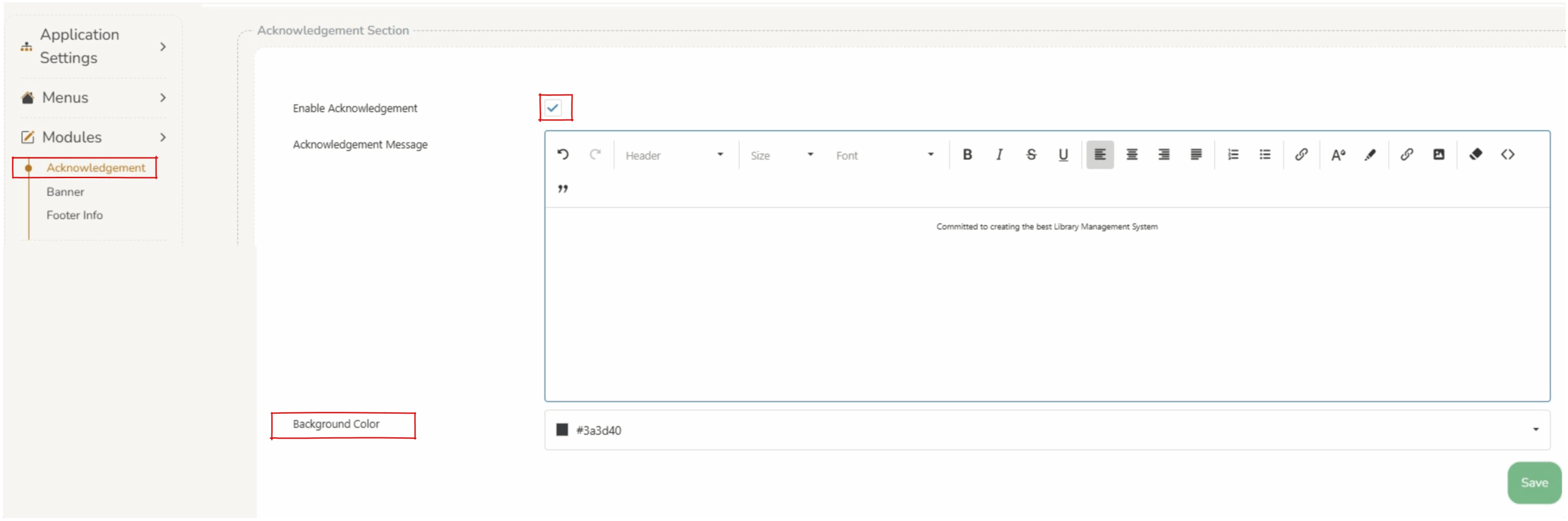This screenshot has height=521, width=1568.
Task: Open the Header style dropdown
Action: point(674,156)
